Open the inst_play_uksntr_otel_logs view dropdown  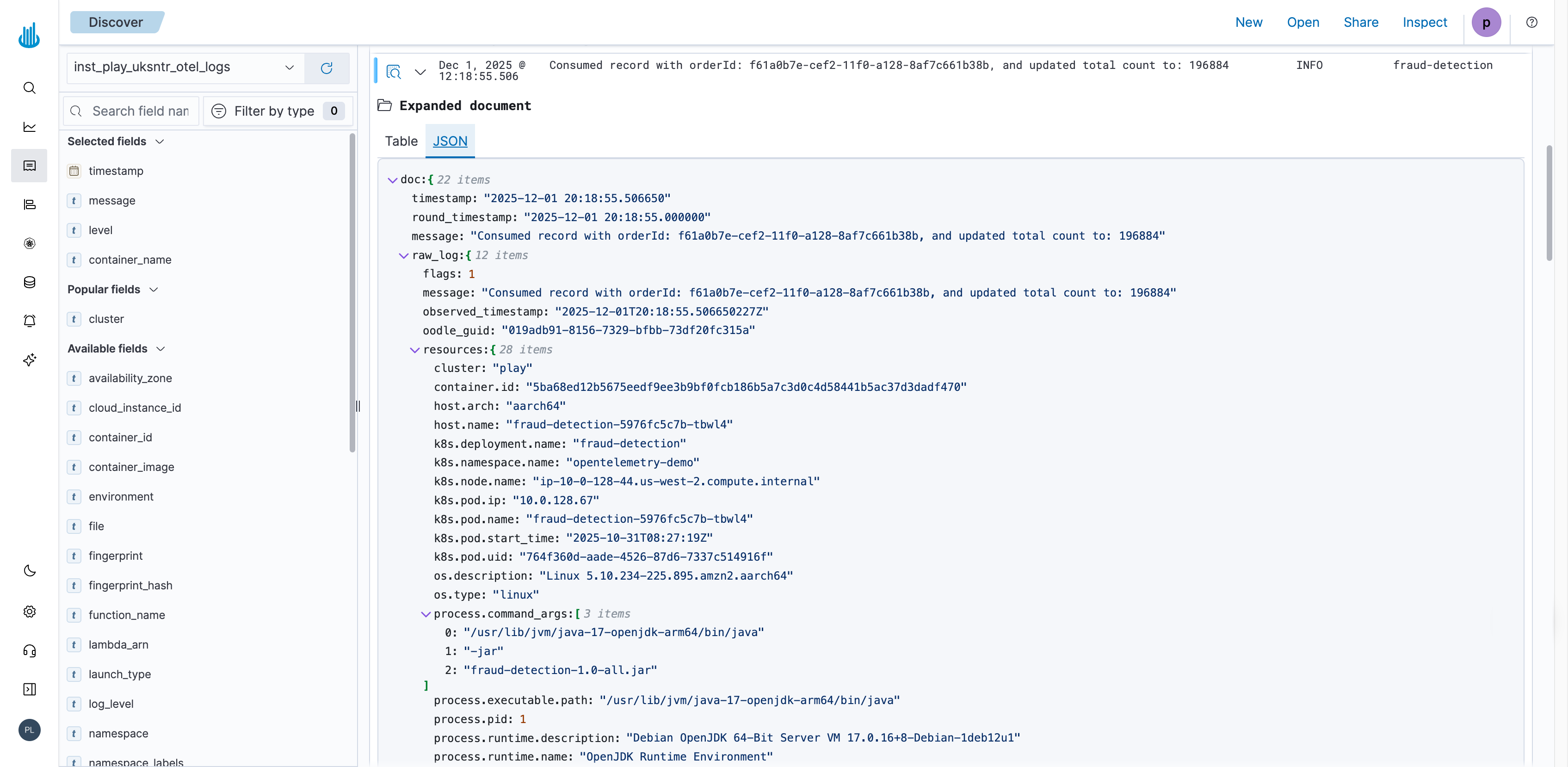click(289, 68)
